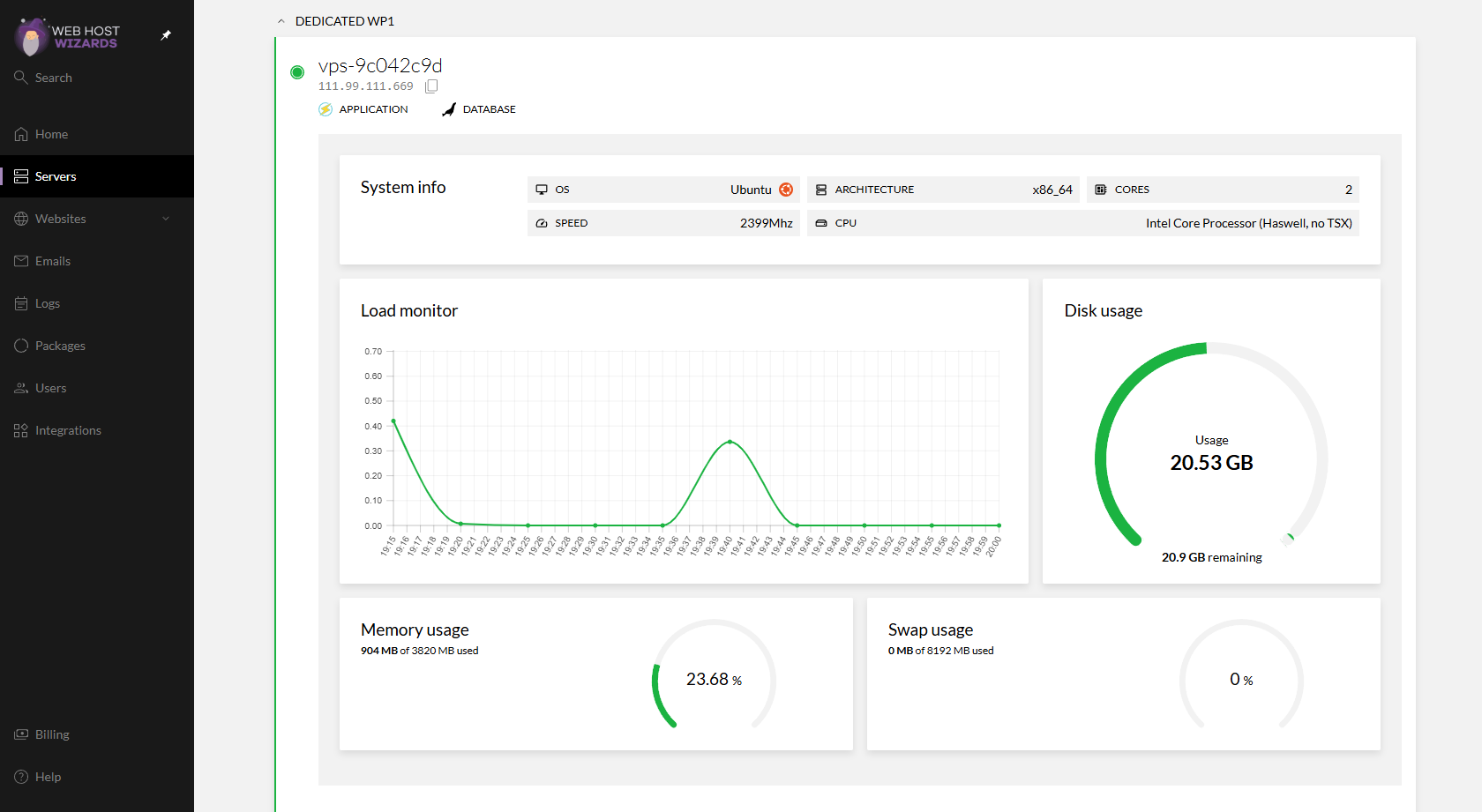The height and width of the screenshot is (812, 1482).
Task: Click the pin sidebar icon
Action: 166,35
